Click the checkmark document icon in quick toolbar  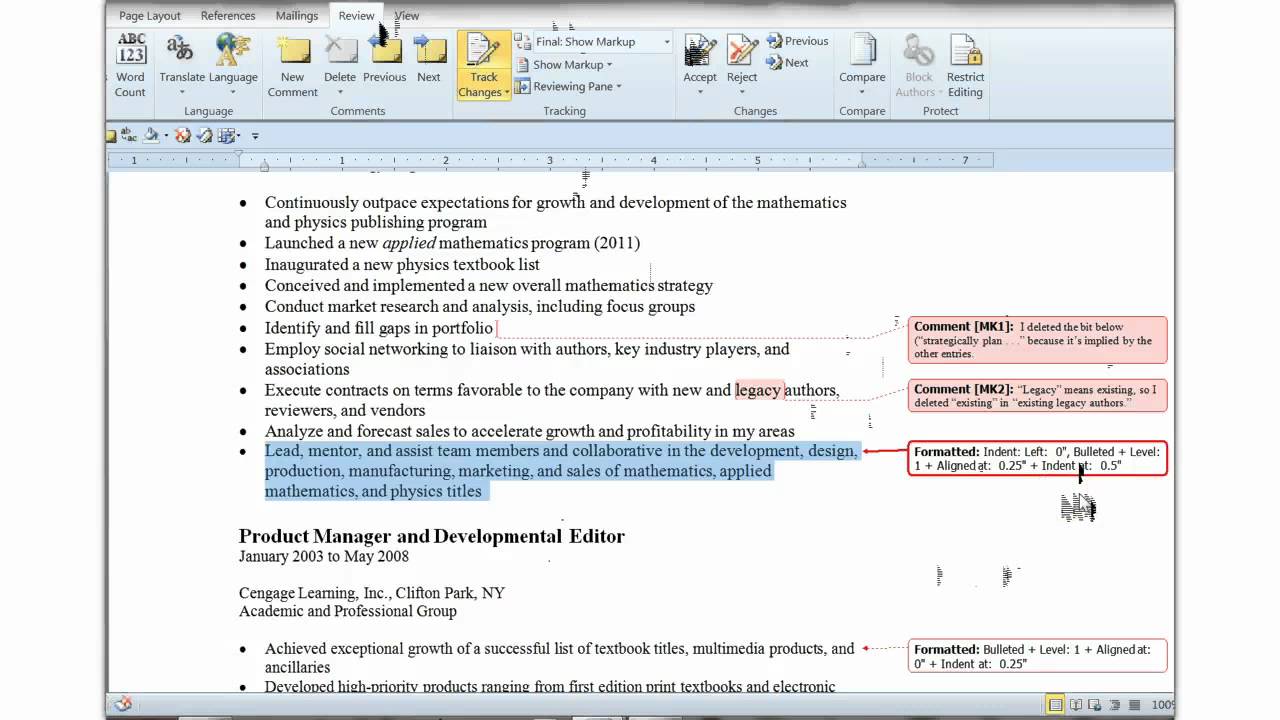tap(204, 135)
